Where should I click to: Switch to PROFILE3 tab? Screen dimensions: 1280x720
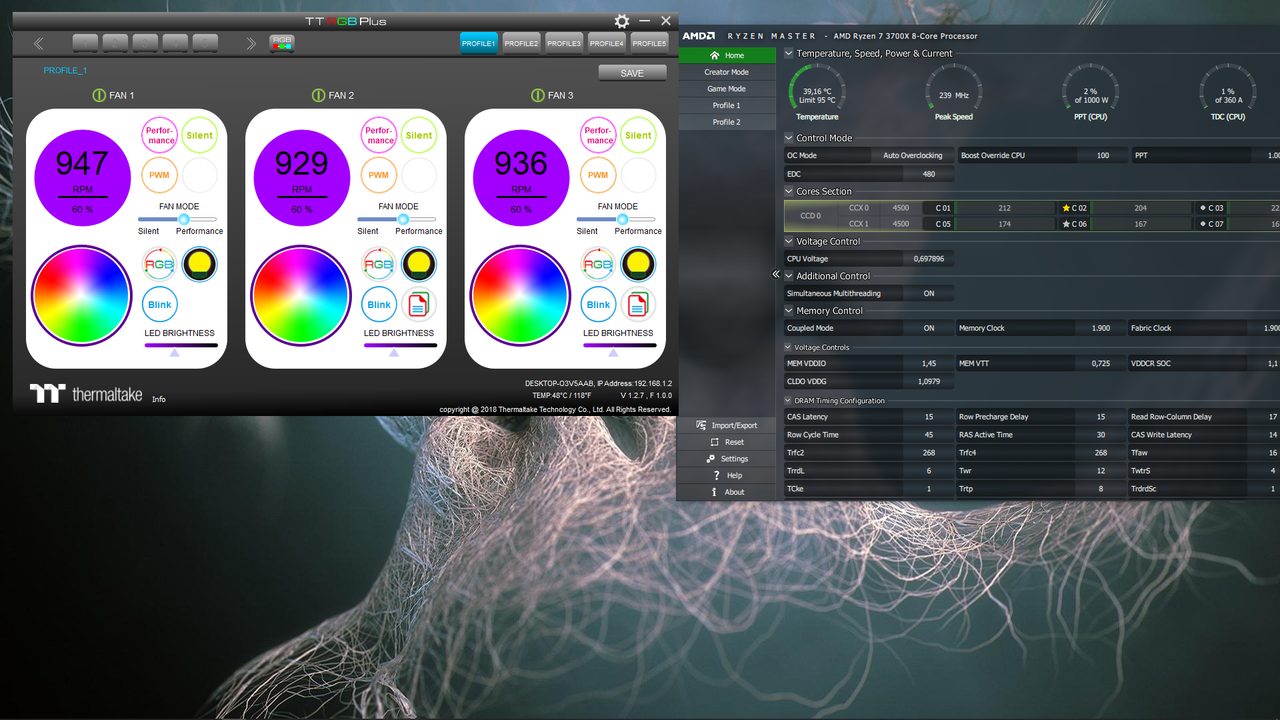(x=564, y=43)
